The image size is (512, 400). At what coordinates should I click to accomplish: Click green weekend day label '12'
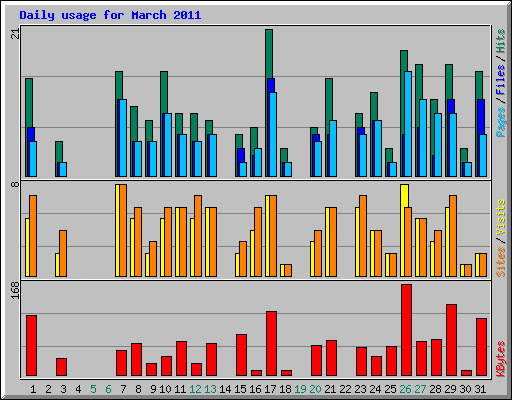pos(195,389)
